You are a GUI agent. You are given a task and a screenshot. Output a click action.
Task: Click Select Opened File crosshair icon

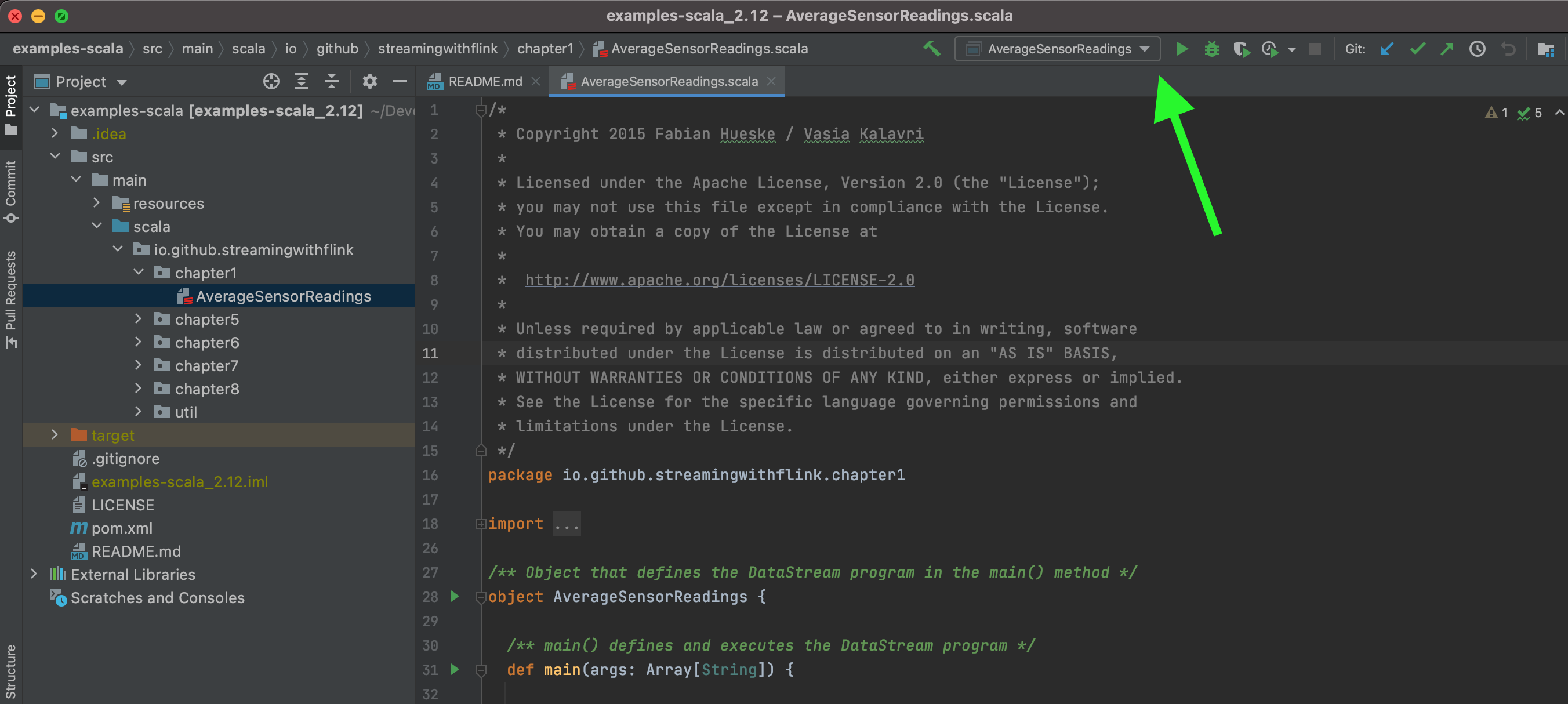271,82
